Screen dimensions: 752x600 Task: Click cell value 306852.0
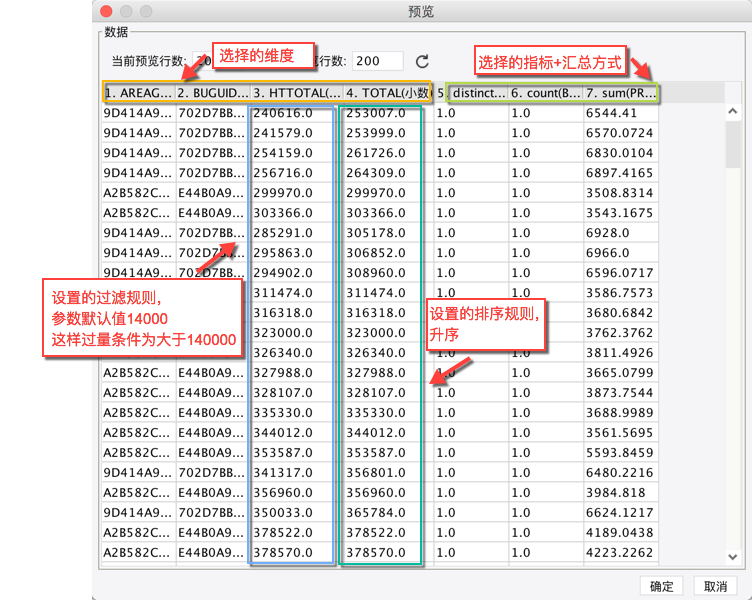(376, 253)
